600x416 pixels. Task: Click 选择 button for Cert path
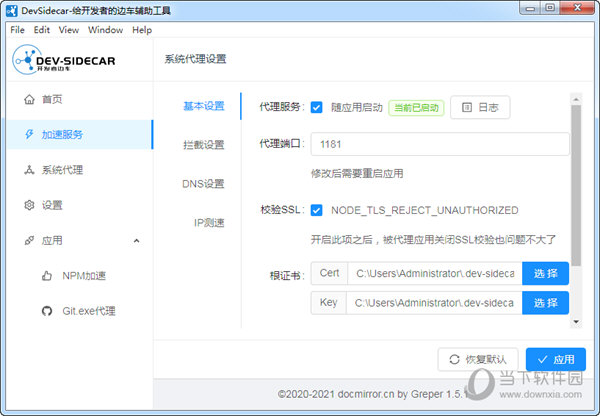(545, 273)
